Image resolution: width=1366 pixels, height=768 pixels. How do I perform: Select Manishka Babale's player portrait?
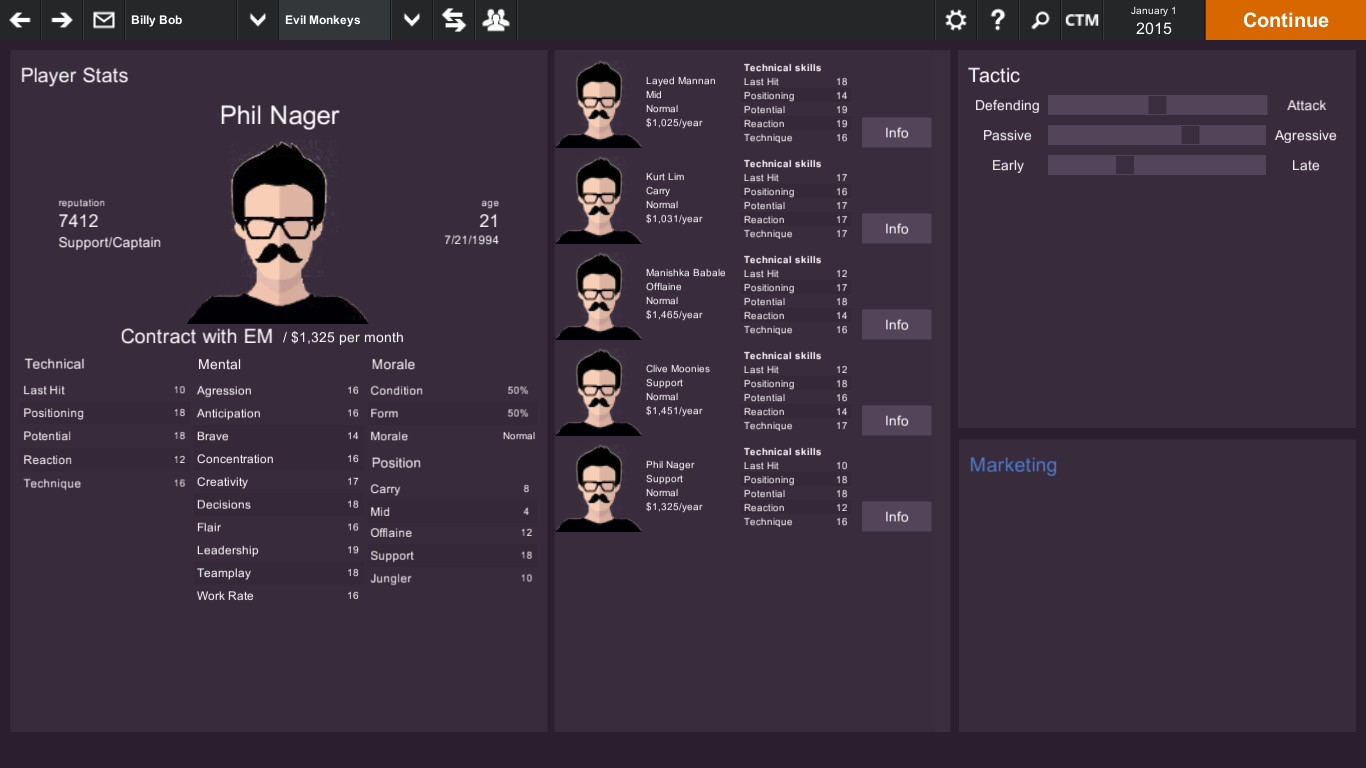point(598,295)
